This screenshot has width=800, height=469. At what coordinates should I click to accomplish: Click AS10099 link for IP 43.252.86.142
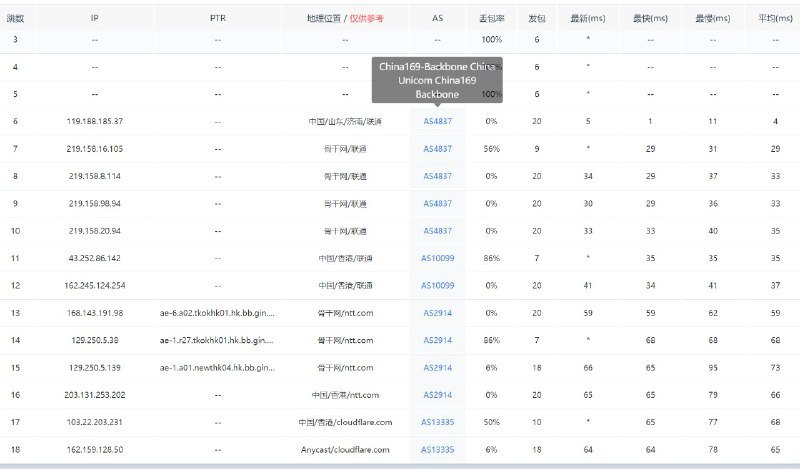pos(437,258)
